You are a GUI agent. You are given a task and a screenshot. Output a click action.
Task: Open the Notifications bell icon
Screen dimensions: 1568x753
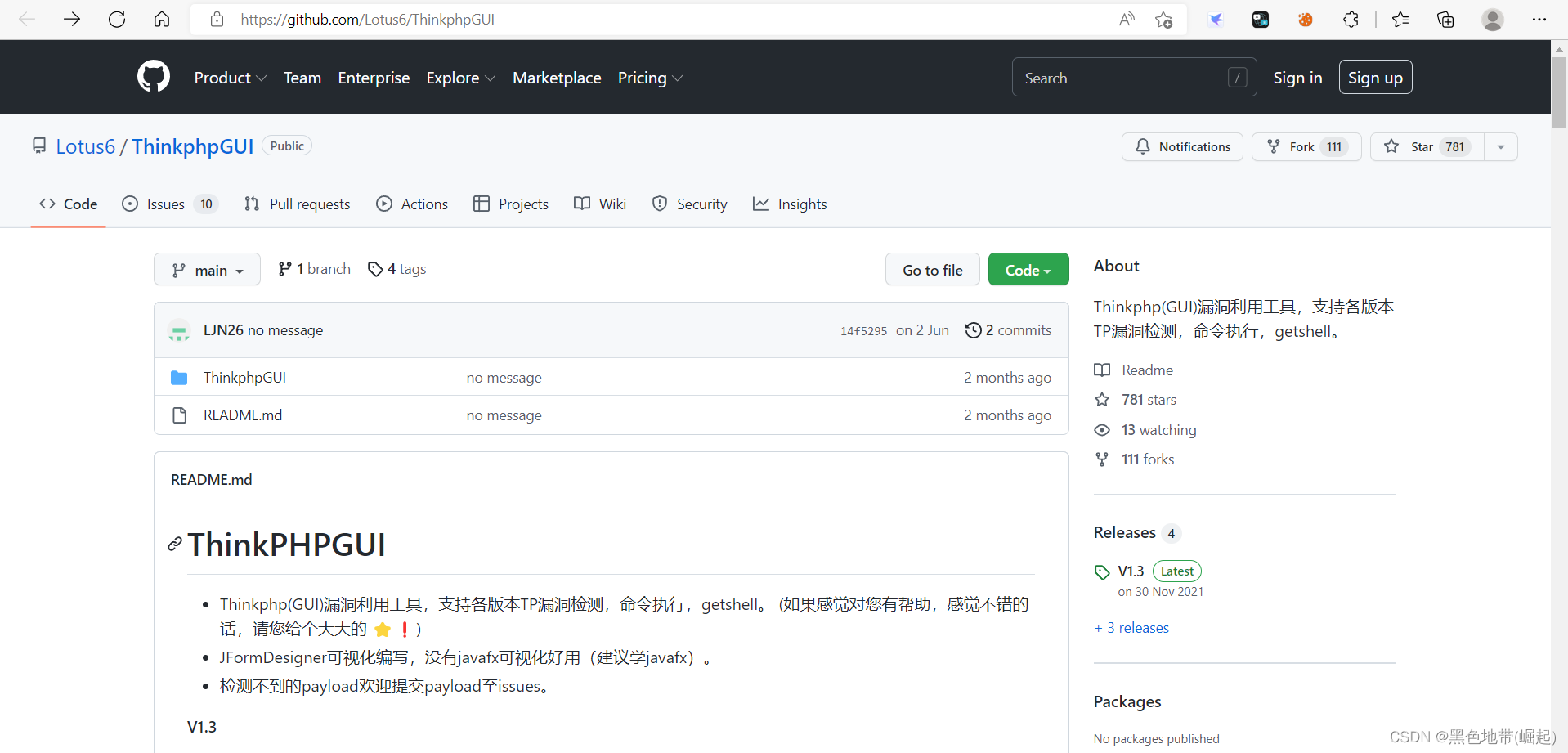1143,146
